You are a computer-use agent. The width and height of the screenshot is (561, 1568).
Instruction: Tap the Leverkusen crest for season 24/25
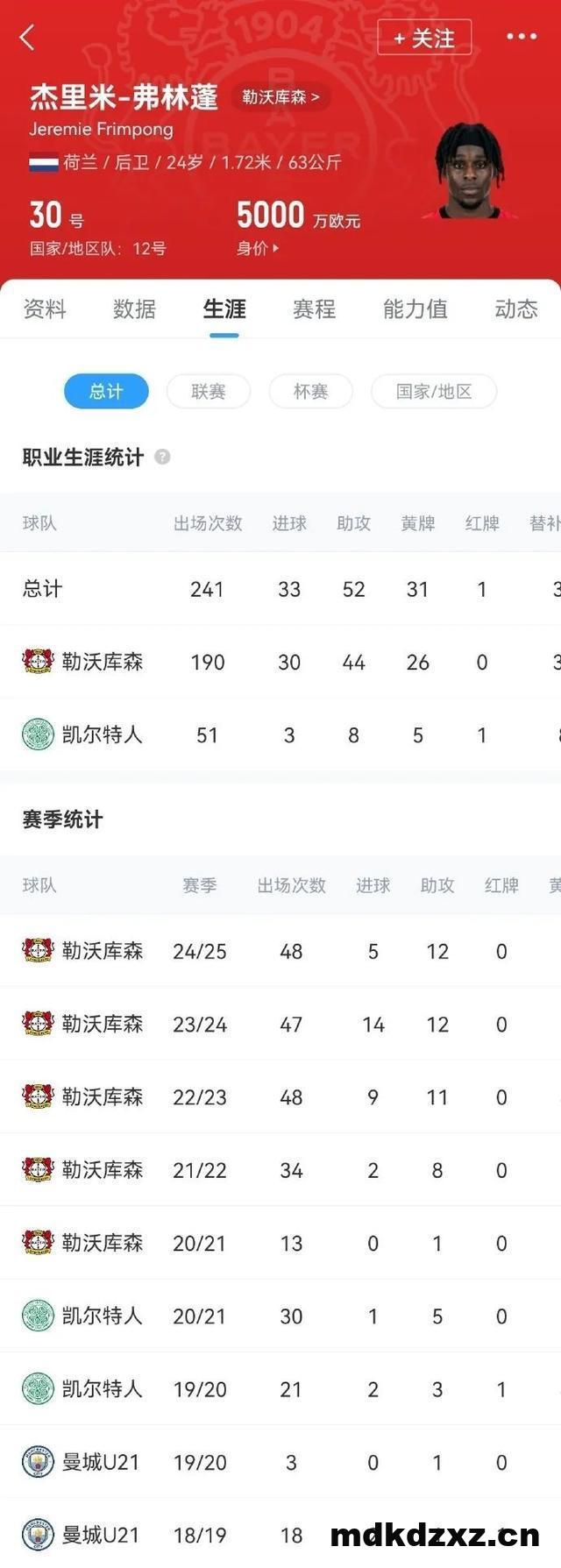(38, 951)
